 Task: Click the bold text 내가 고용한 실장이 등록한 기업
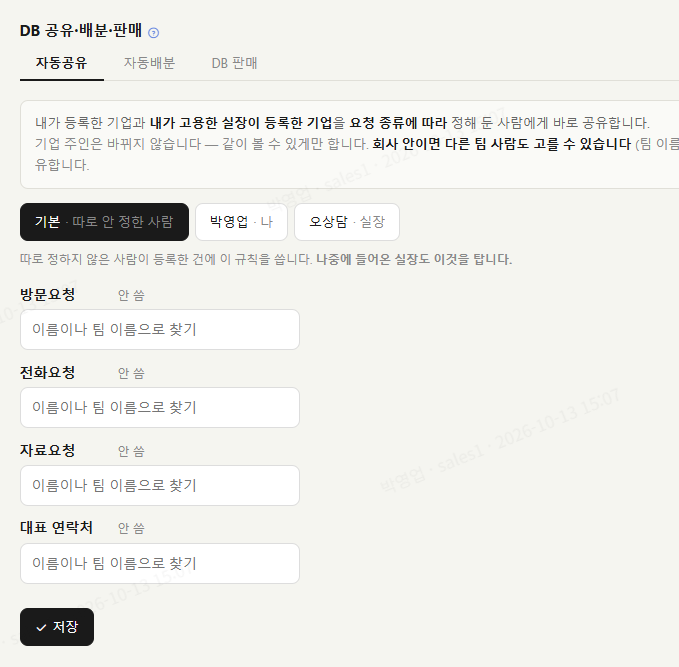241,123
